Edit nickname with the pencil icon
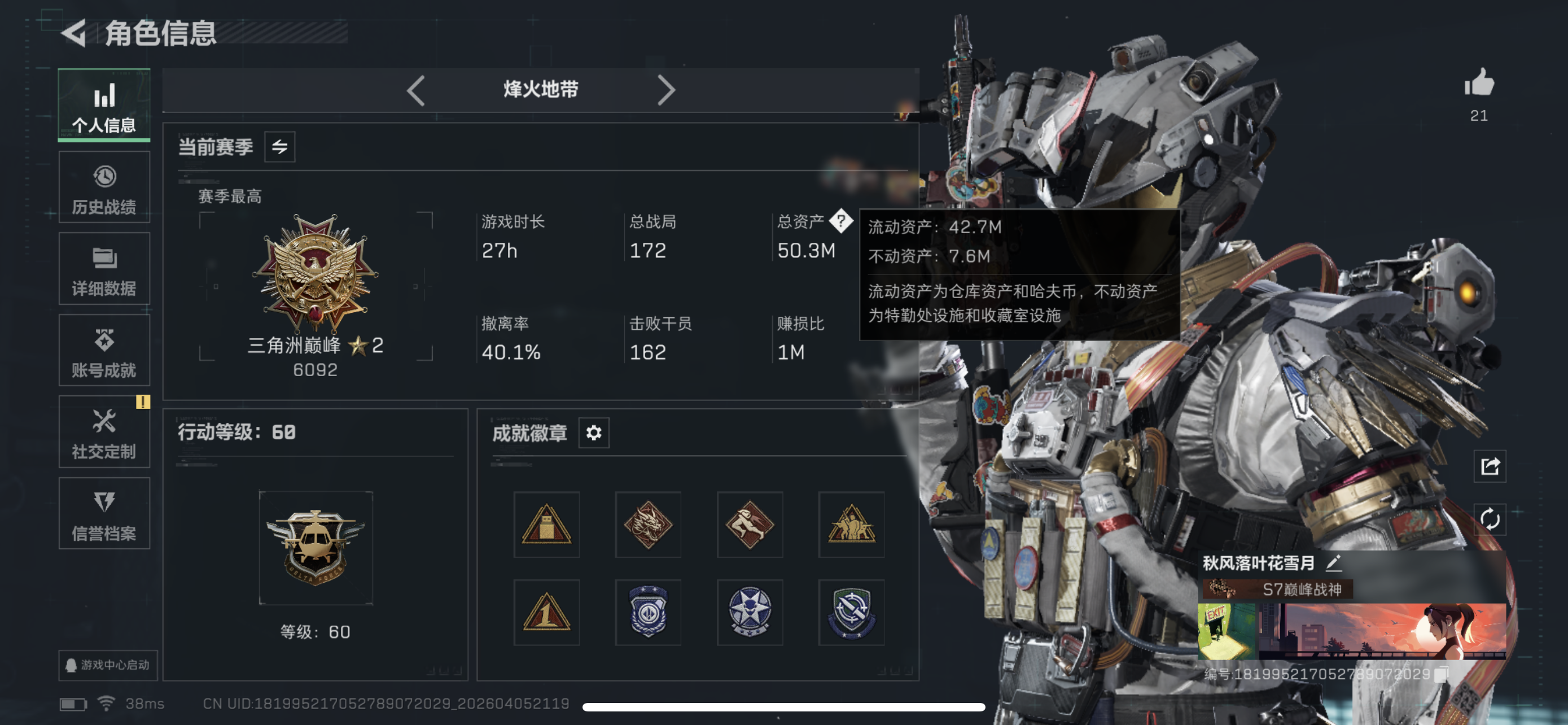 tap(1334, 563)
